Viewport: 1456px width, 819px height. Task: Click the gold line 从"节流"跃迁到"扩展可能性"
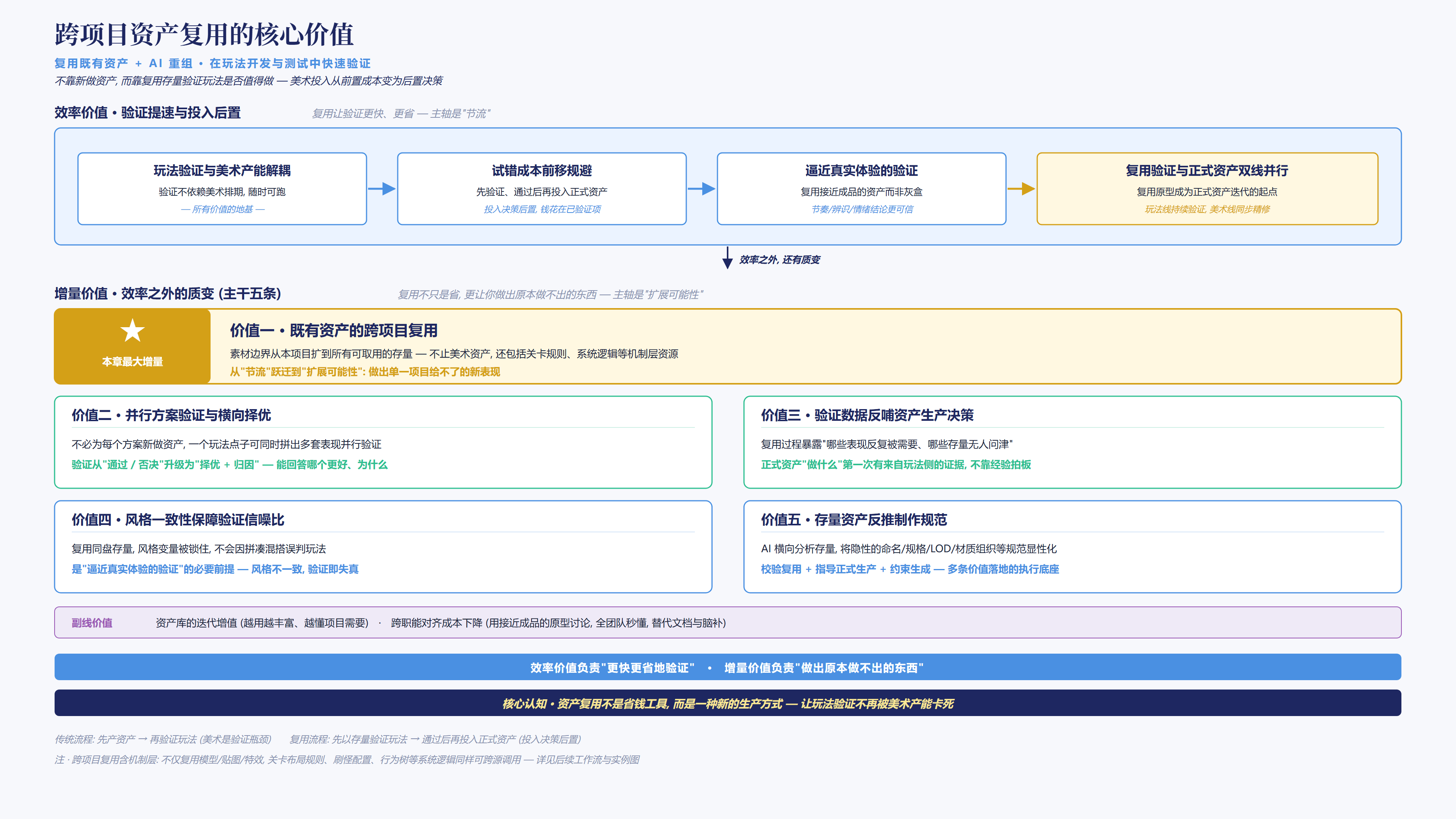click(297, 372)
